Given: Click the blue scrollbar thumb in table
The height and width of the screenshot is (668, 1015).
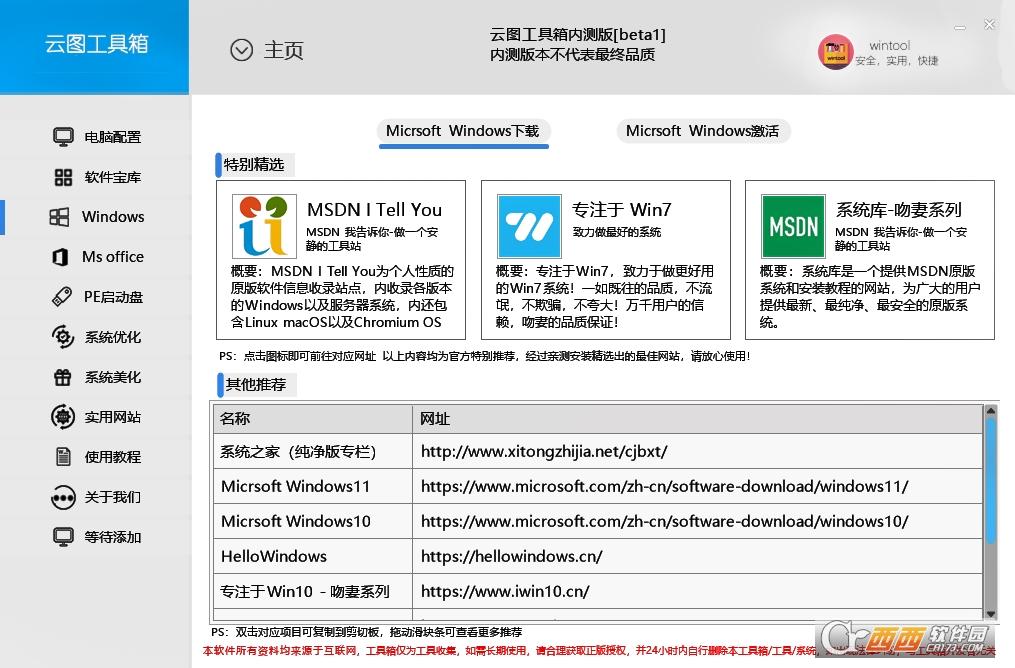Looking at the screenshot, I should pyautogui.click(x=990, y=479).
